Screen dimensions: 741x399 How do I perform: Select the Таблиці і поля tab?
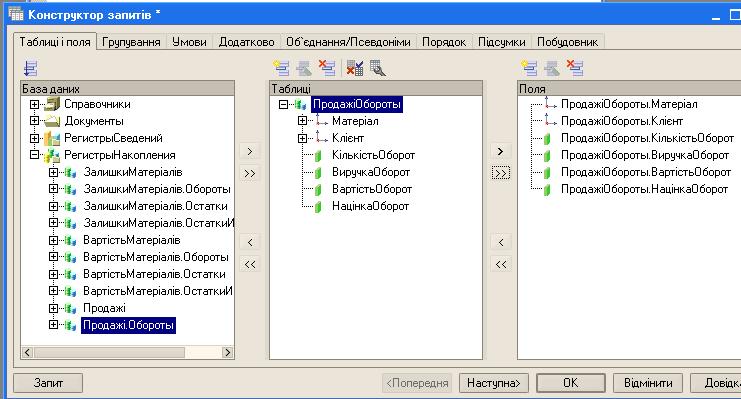click(x=55, y=42)
